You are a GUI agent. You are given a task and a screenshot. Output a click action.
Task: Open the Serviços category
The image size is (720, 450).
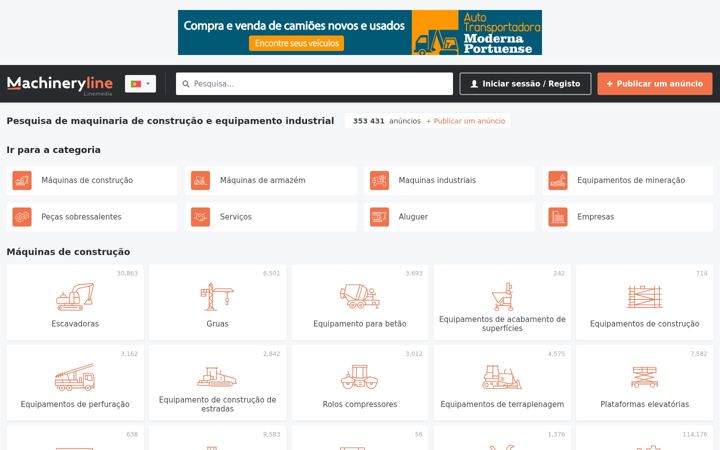(236, 217)
